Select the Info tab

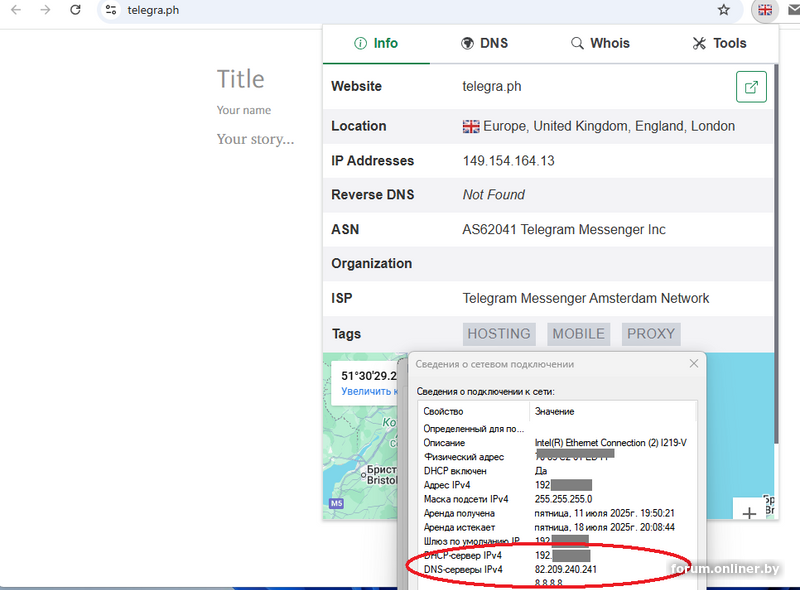click(x=376, y=43)
